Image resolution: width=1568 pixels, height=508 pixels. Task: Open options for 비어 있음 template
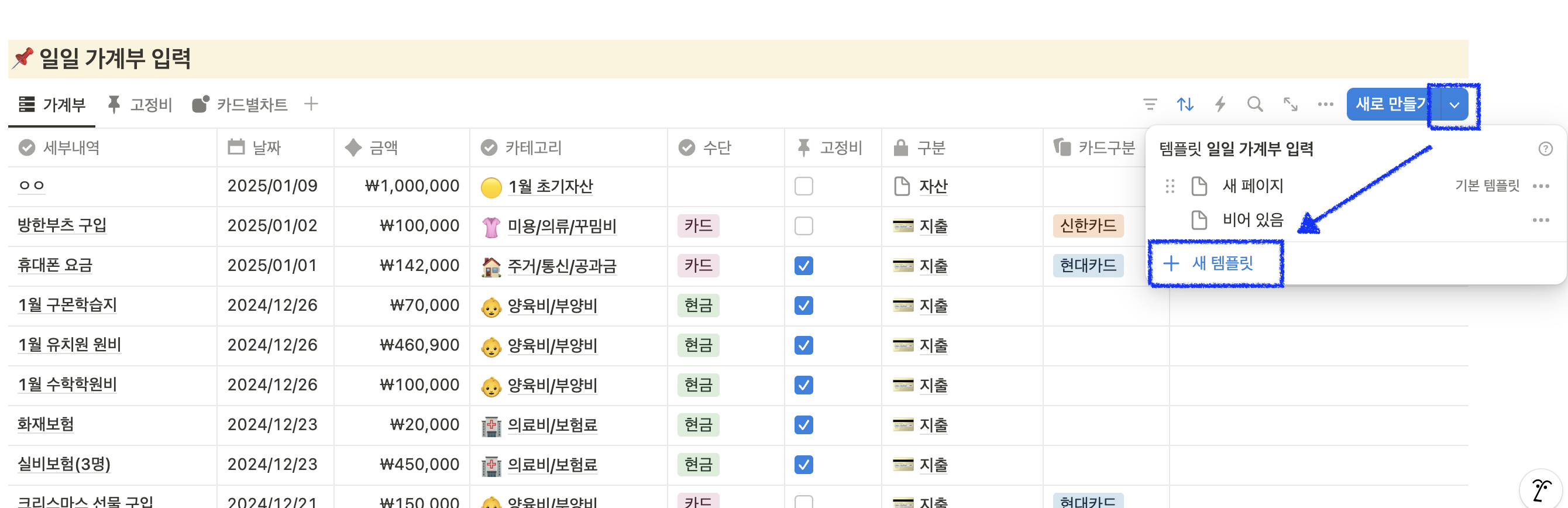1541,220
